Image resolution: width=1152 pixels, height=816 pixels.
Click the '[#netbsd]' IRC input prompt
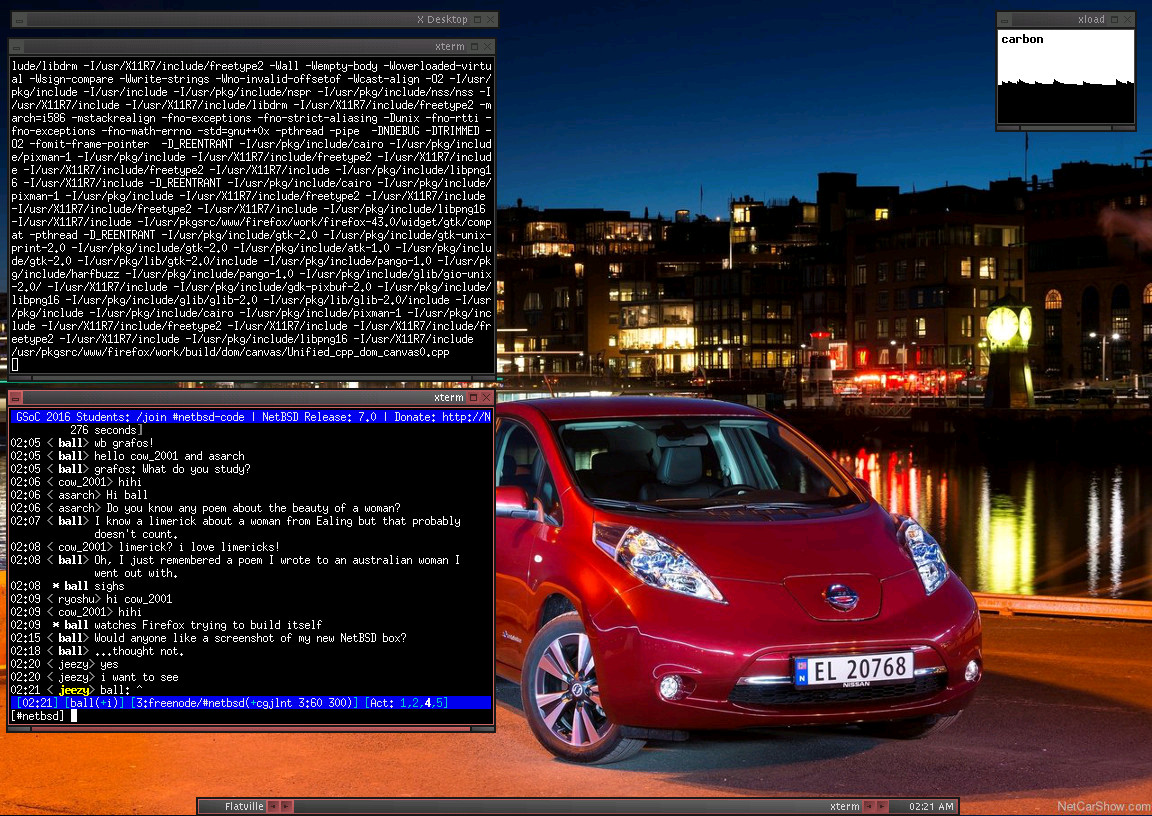coord(38,716)
